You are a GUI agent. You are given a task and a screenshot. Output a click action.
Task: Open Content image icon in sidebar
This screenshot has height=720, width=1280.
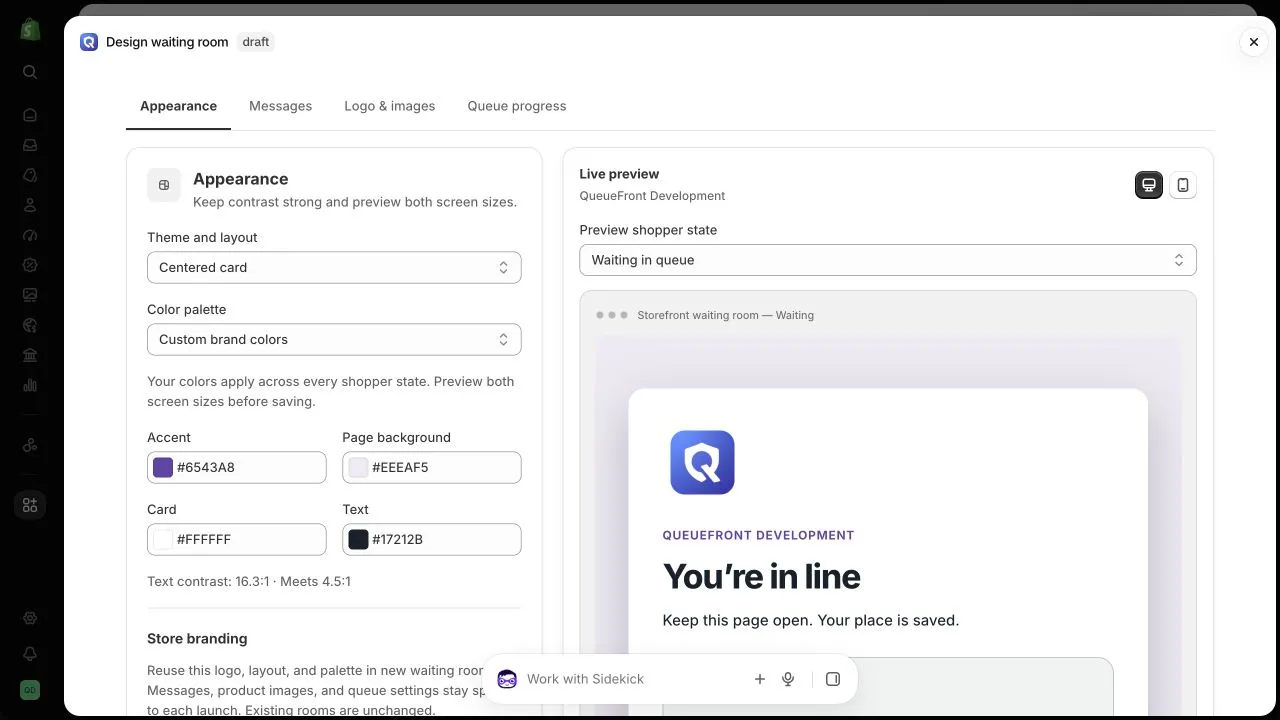pyautogui.click(x=30, y=295)
